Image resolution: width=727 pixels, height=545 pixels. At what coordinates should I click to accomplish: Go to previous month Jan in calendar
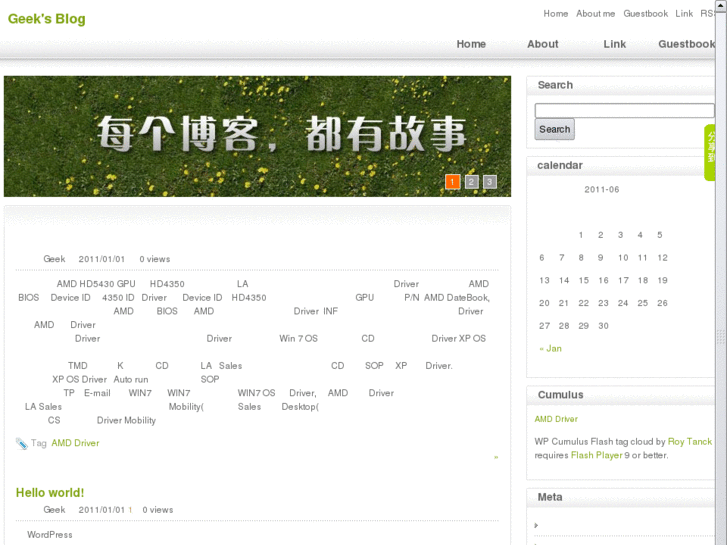pyautogui.click(x=550, y=348)
